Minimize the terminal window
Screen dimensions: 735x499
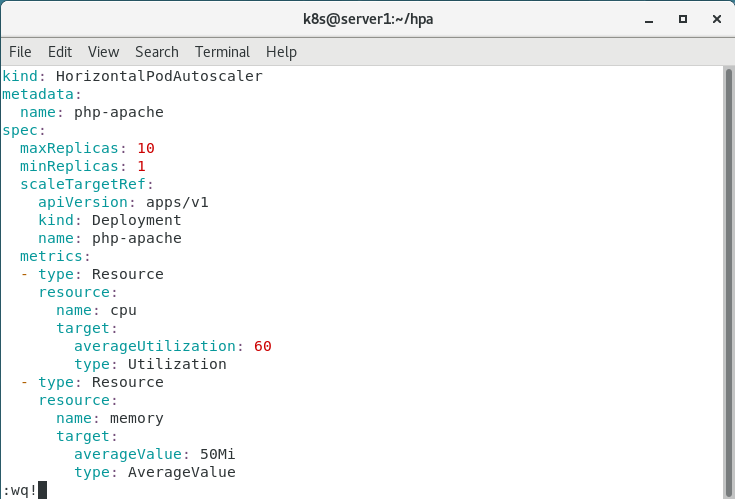pyautogui.click(x=652, y=18)
